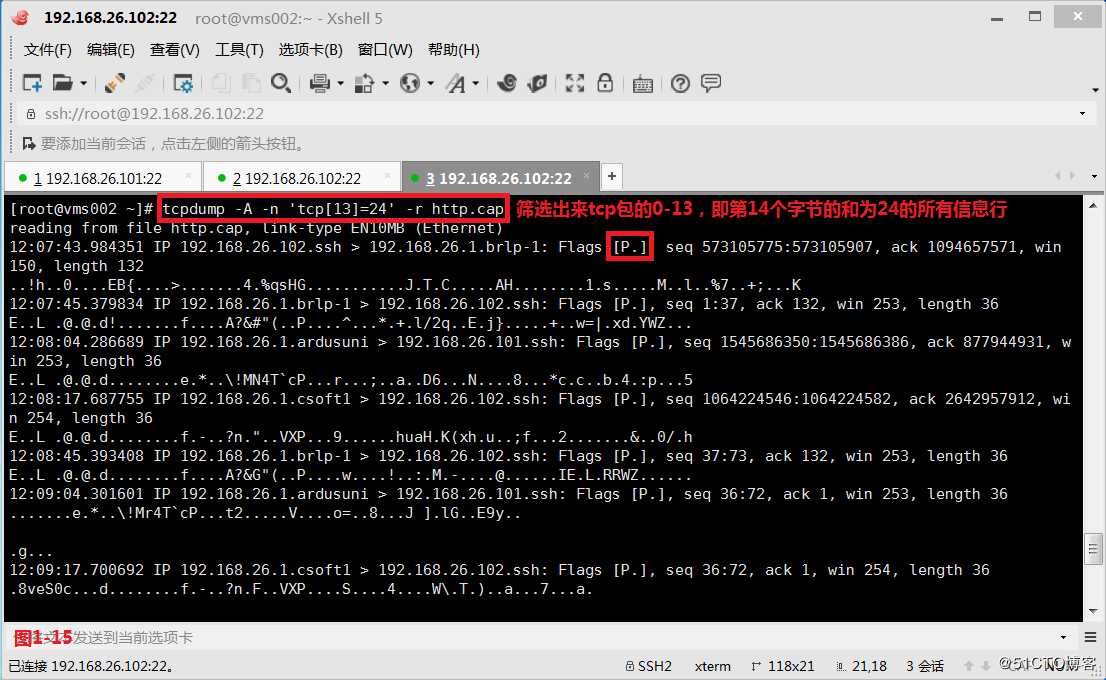Screen dimensions: 1106x680
Task: Open the session Properties gear icon
Action: click(183, 83)
